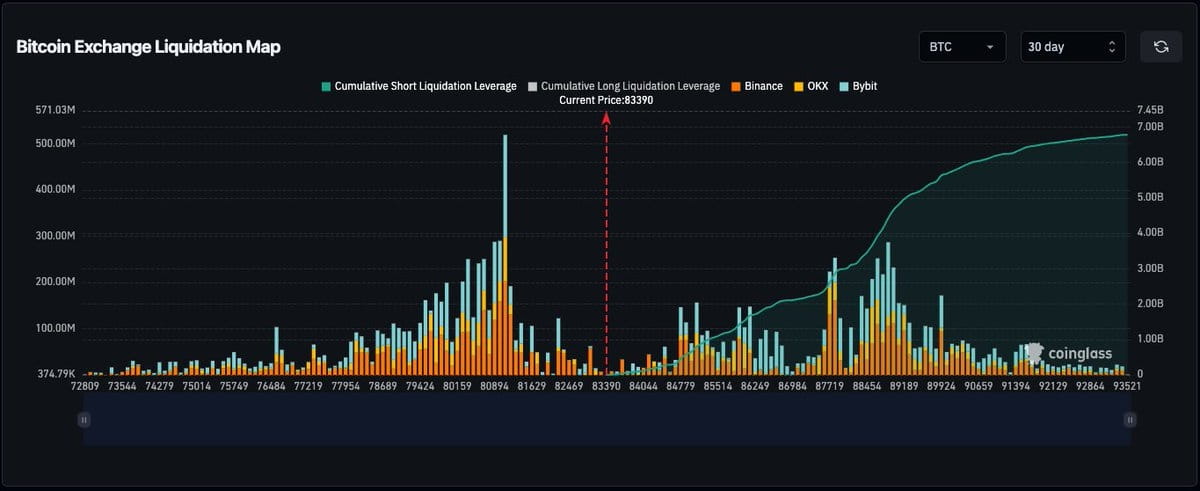Click the 72809 x-axis label

pos(84,385)
